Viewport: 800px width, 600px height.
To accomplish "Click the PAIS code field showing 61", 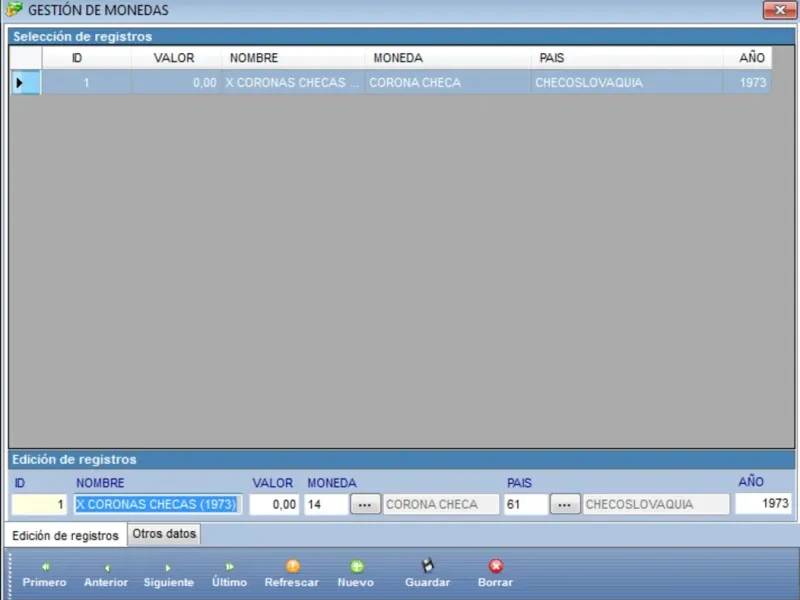I will click(x=526, y=504).
